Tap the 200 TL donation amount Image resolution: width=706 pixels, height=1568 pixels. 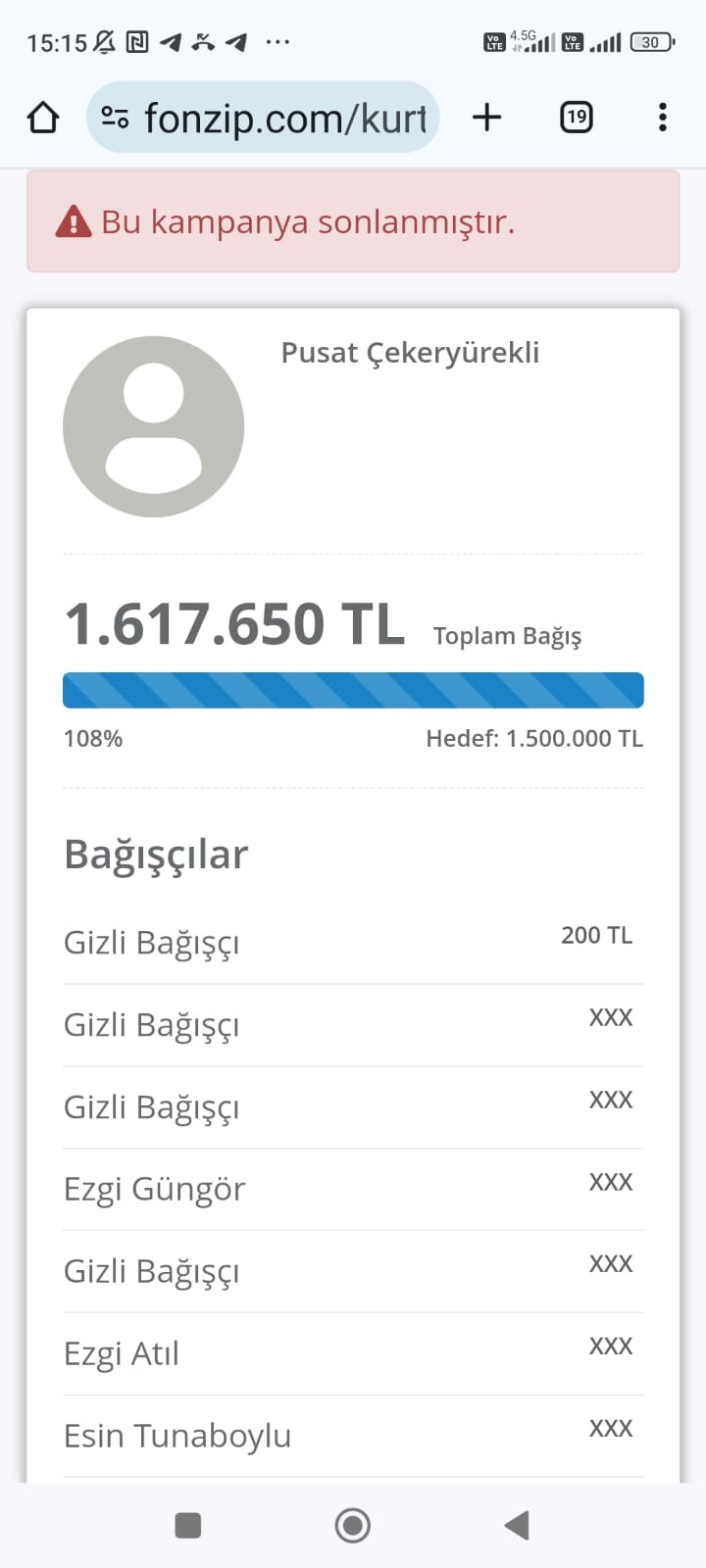coord(596,936)
